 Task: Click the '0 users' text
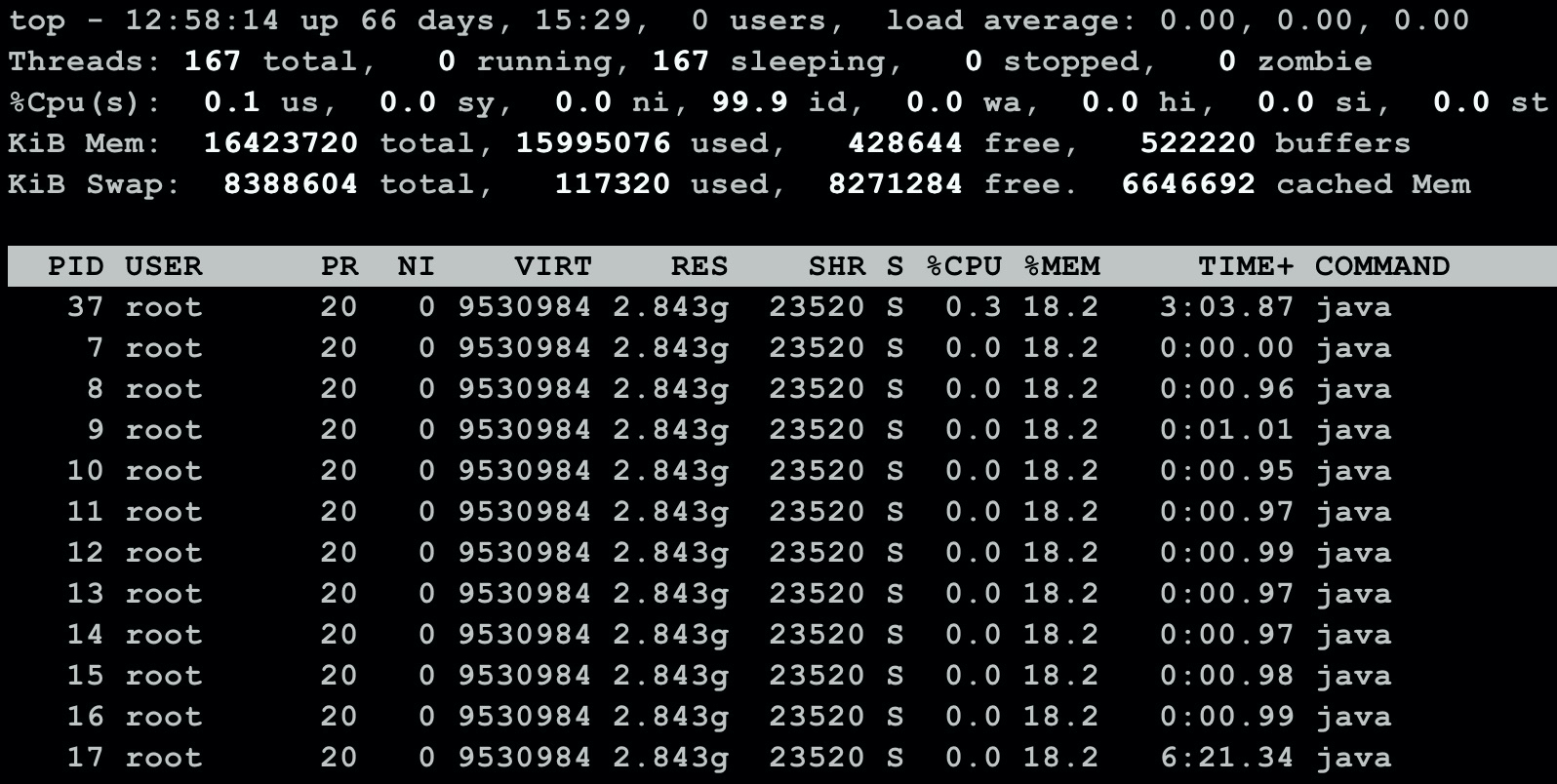point(759,20)
